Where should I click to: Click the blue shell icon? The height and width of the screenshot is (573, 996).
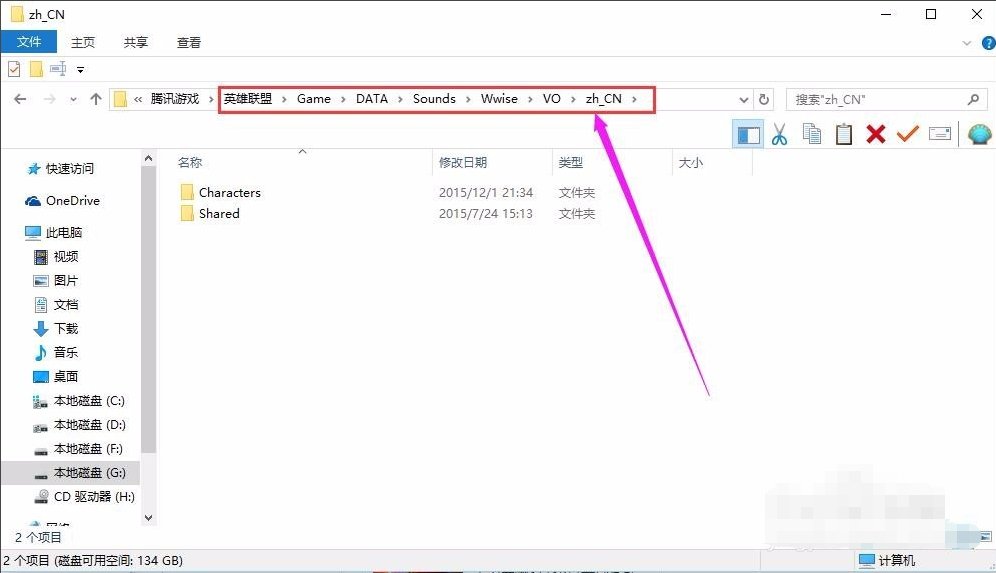point(979,134)
